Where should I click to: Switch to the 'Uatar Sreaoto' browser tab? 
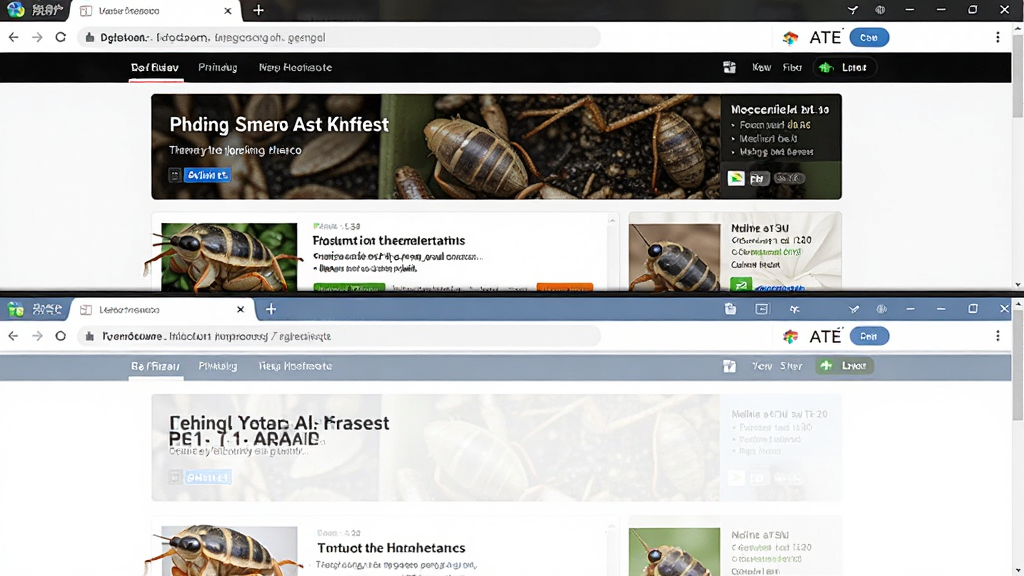click(x=155, y=10)
